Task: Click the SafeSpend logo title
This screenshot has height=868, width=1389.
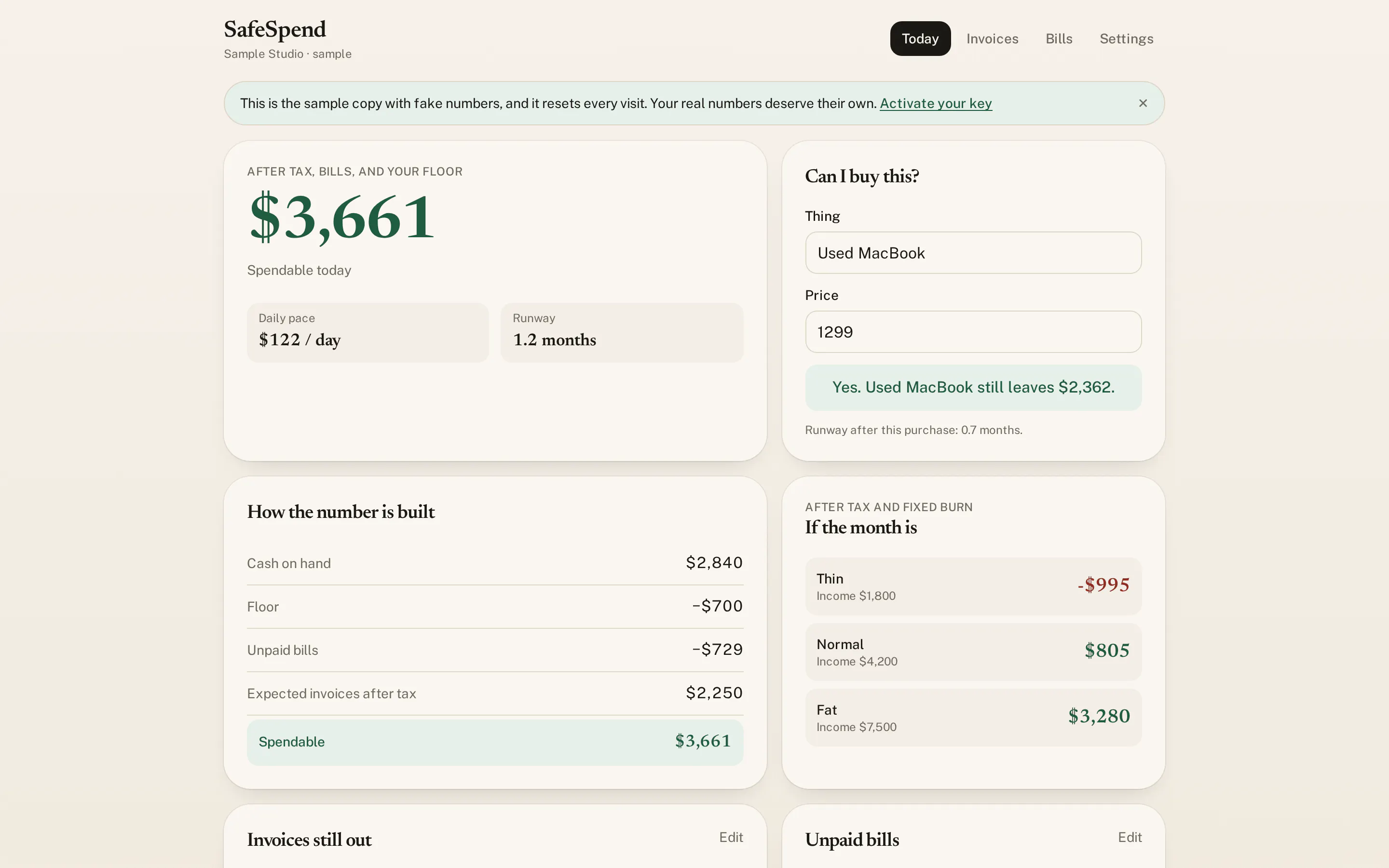Action: point(274,29)
